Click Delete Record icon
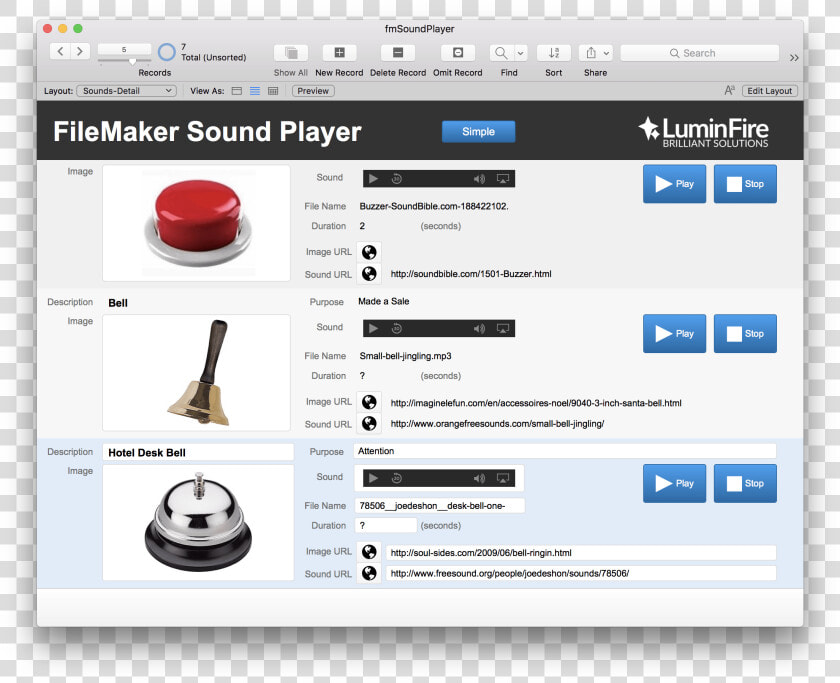This screenshot has height=683, width=840. [x=398, y=52]
